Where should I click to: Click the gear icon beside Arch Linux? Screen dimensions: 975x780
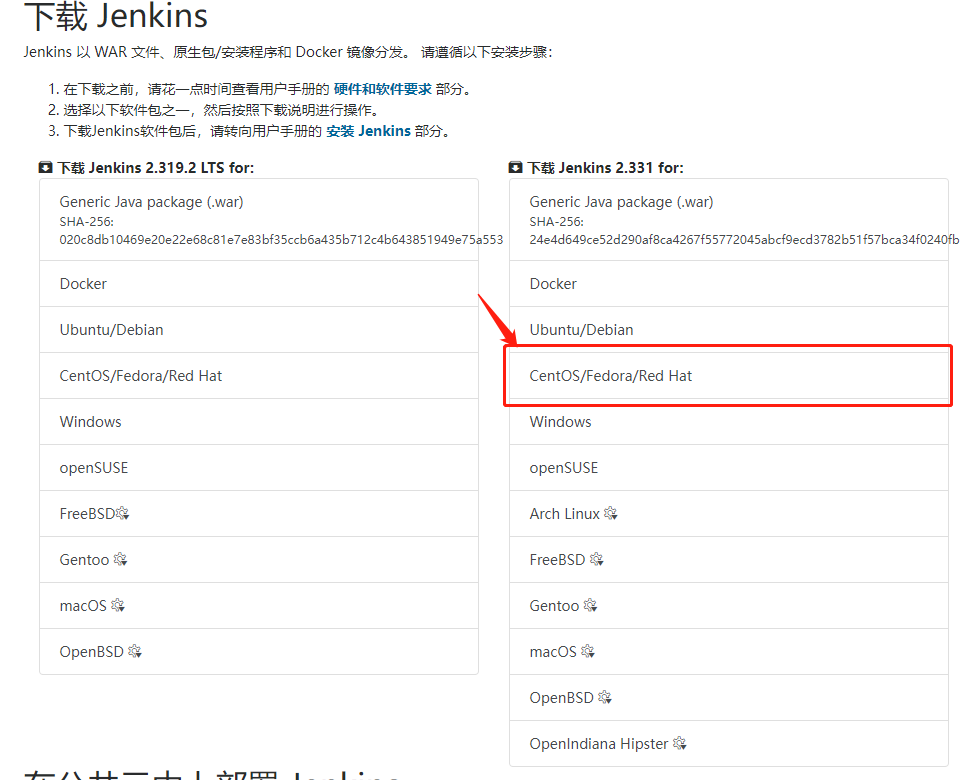(611, 513)
